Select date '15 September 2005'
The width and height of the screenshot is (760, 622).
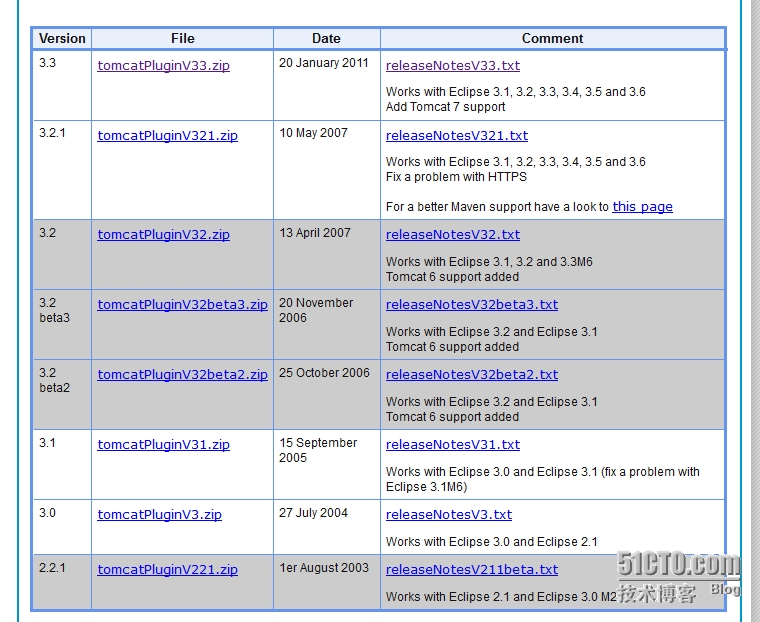[x=318, y=450]
